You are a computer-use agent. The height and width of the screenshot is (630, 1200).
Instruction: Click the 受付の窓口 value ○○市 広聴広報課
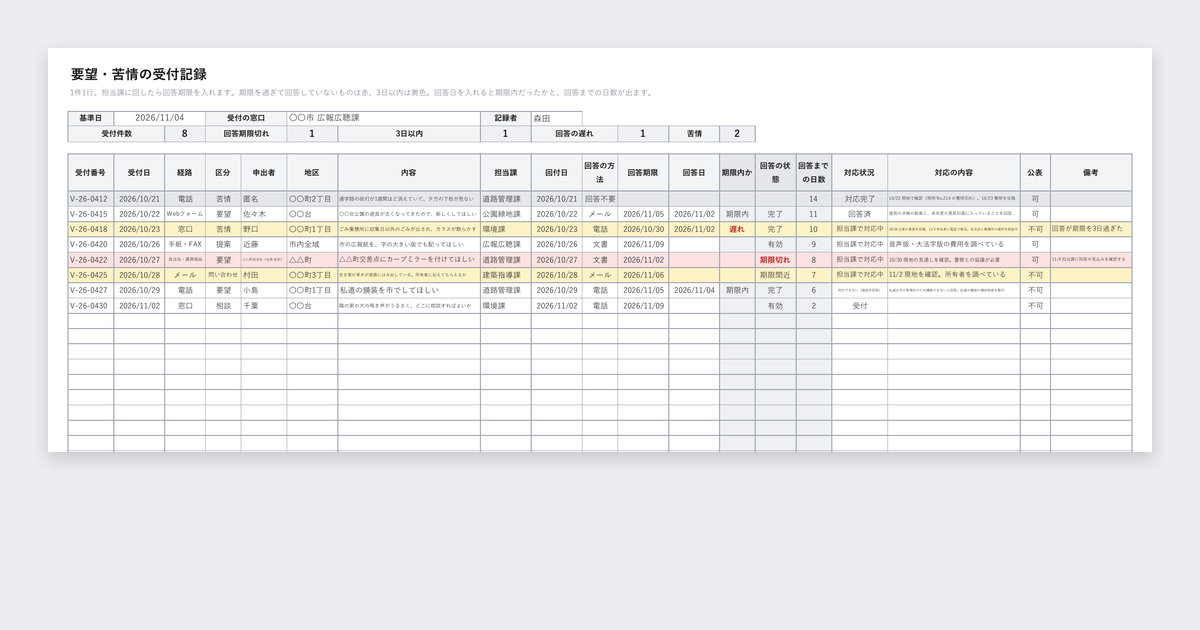tap(383, 118)
